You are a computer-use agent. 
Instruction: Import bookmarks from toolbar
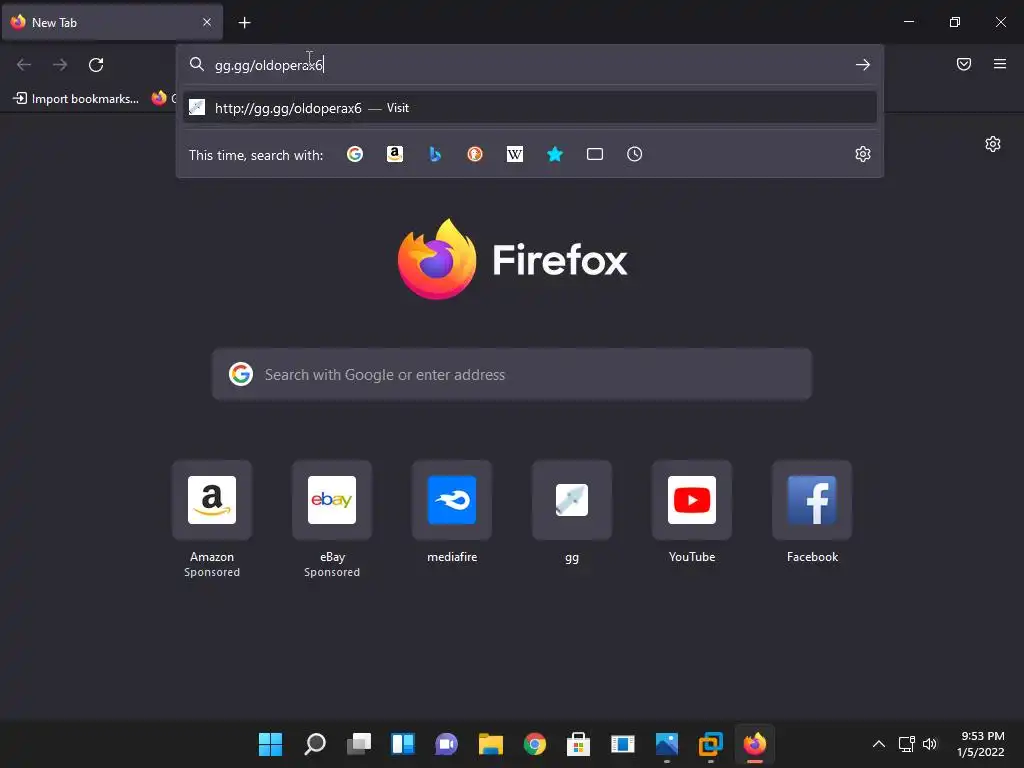tap(76, 99)
